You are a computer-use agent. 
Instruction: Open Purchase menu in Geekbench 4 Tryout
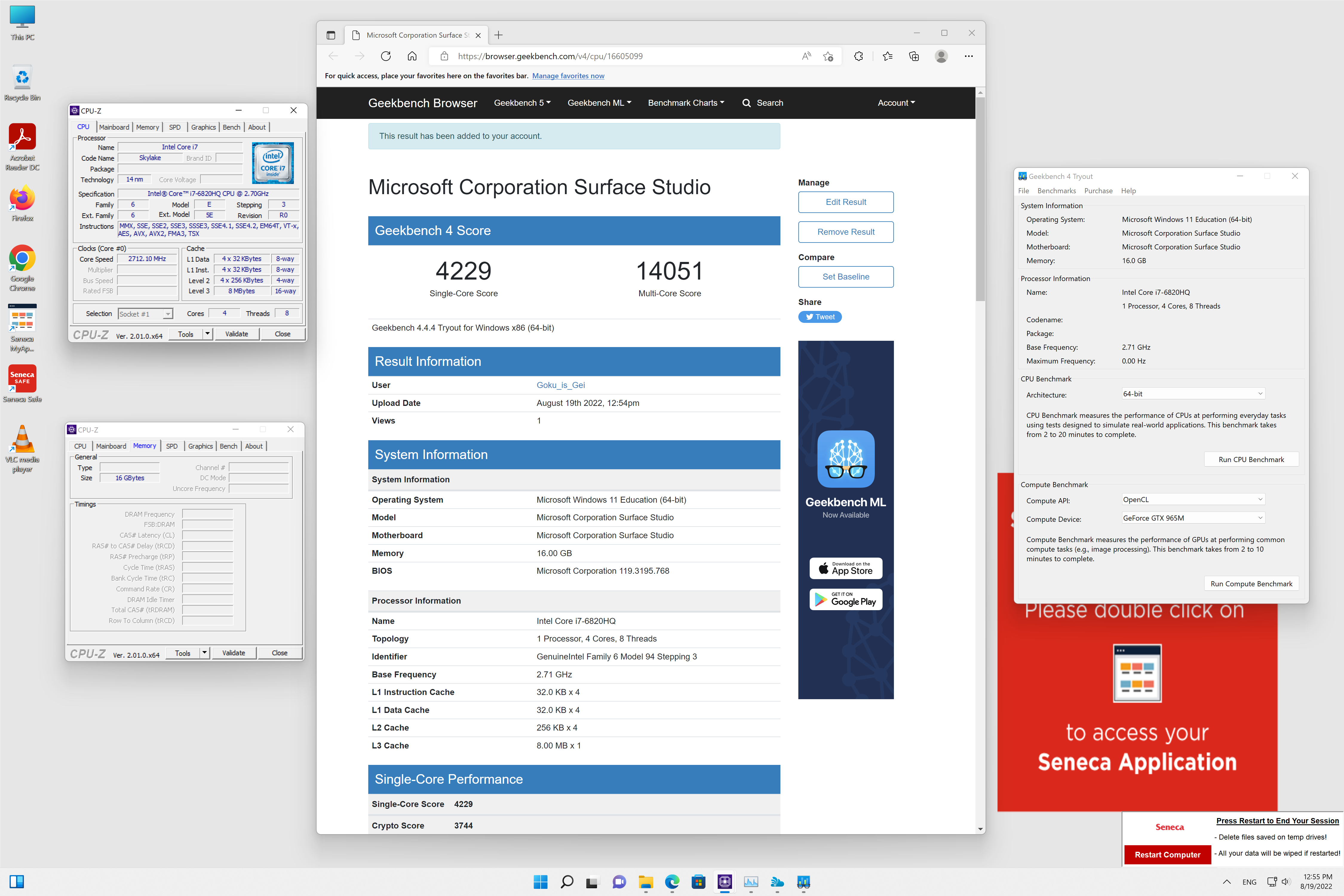tap(1098, 191)
